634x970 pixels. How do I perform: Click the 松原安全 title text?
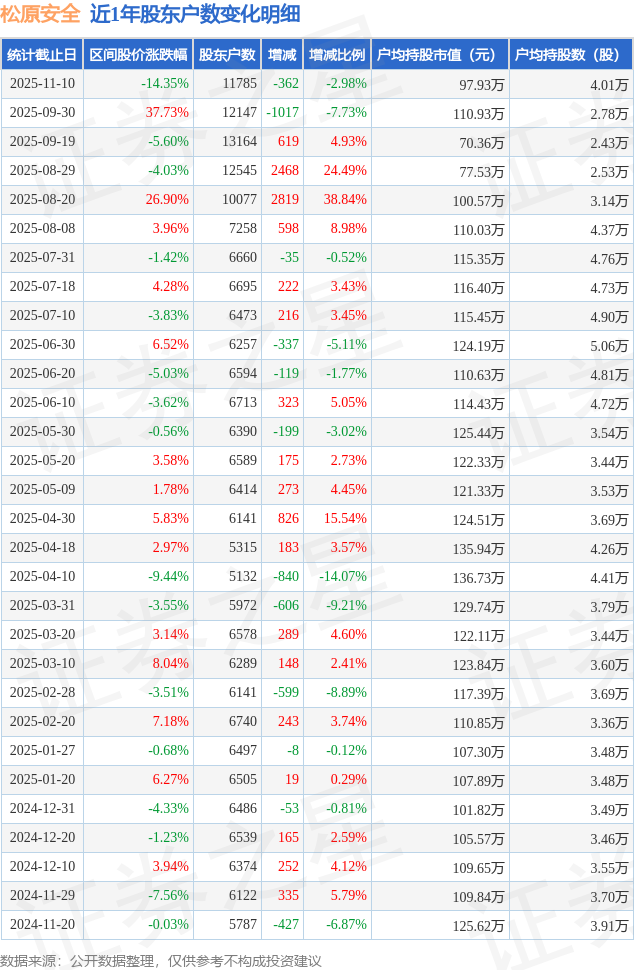pos(40,15)
